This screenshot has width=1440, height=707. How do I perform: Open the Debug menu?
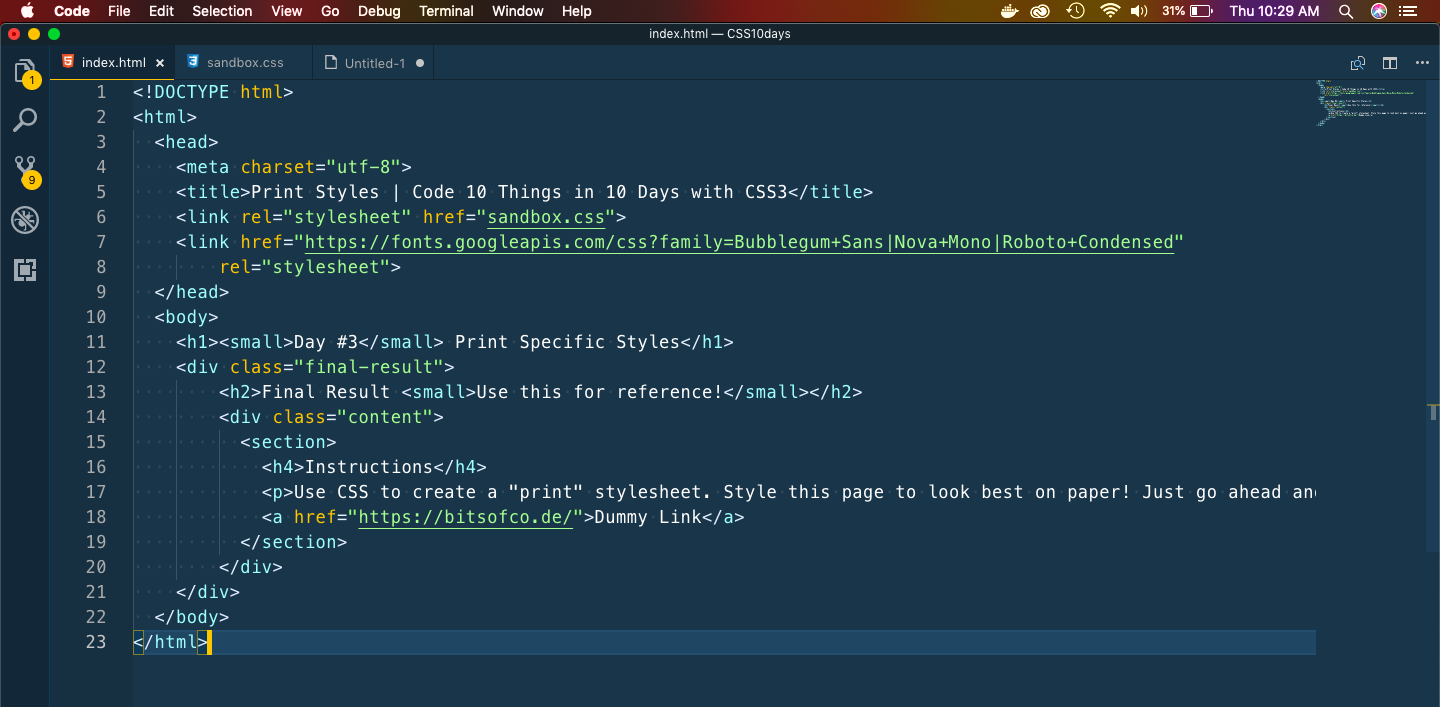(x=379, y=11)
